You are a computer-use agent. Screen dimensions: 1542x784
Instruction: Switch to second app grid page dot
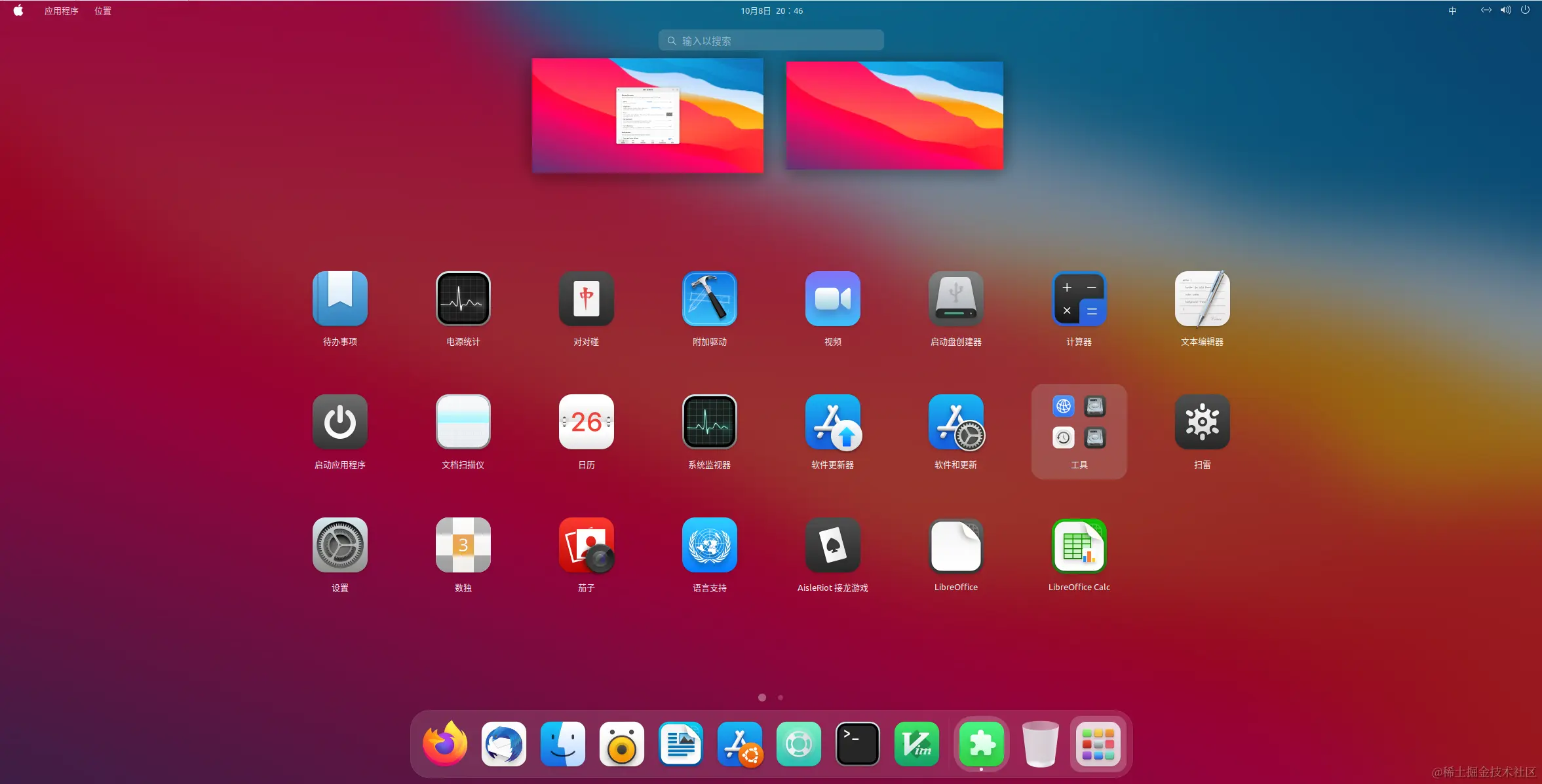click(x=780, y=698)
